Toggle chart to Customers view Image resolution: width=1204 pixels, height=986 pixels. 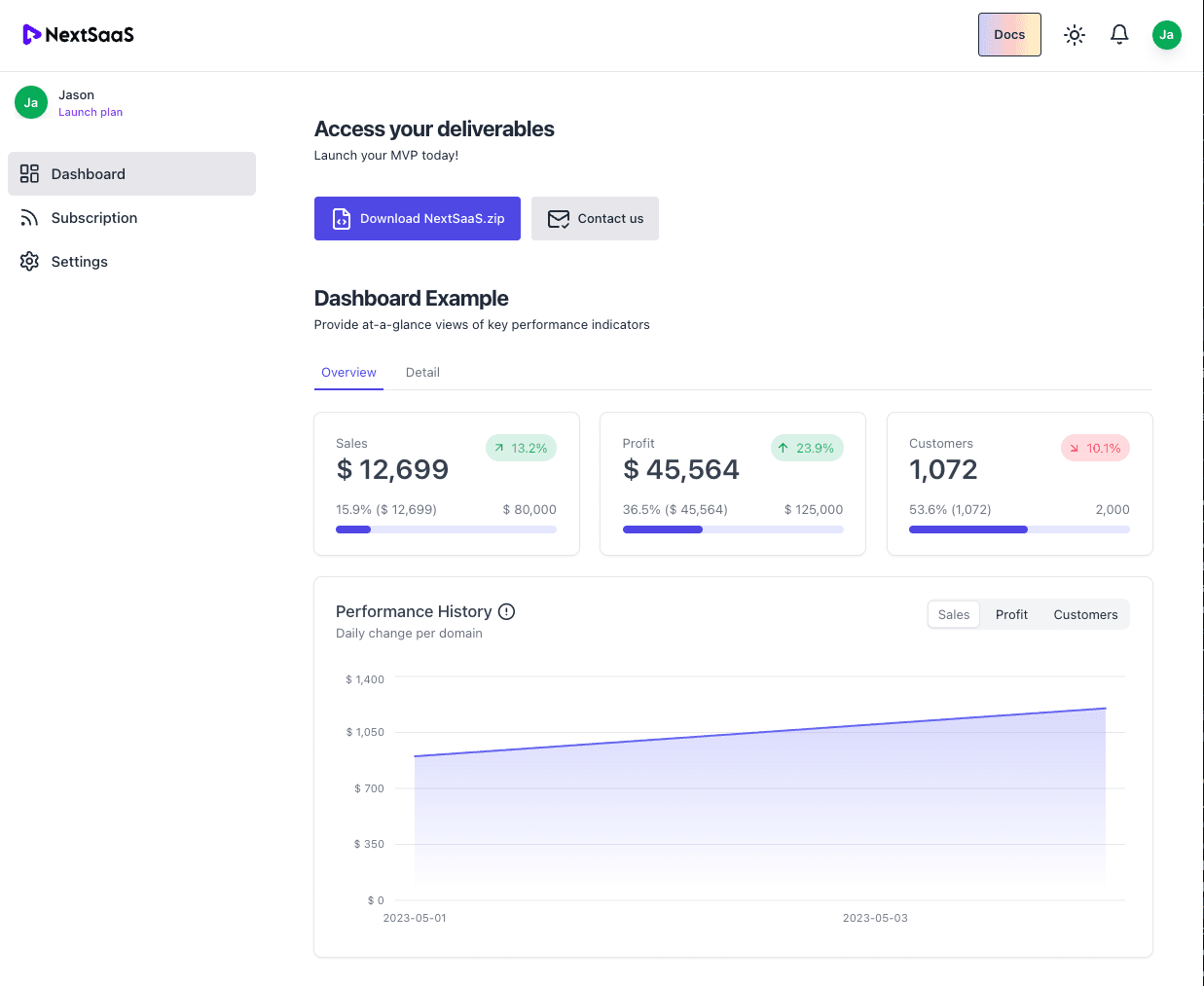tap(1085, 615)
